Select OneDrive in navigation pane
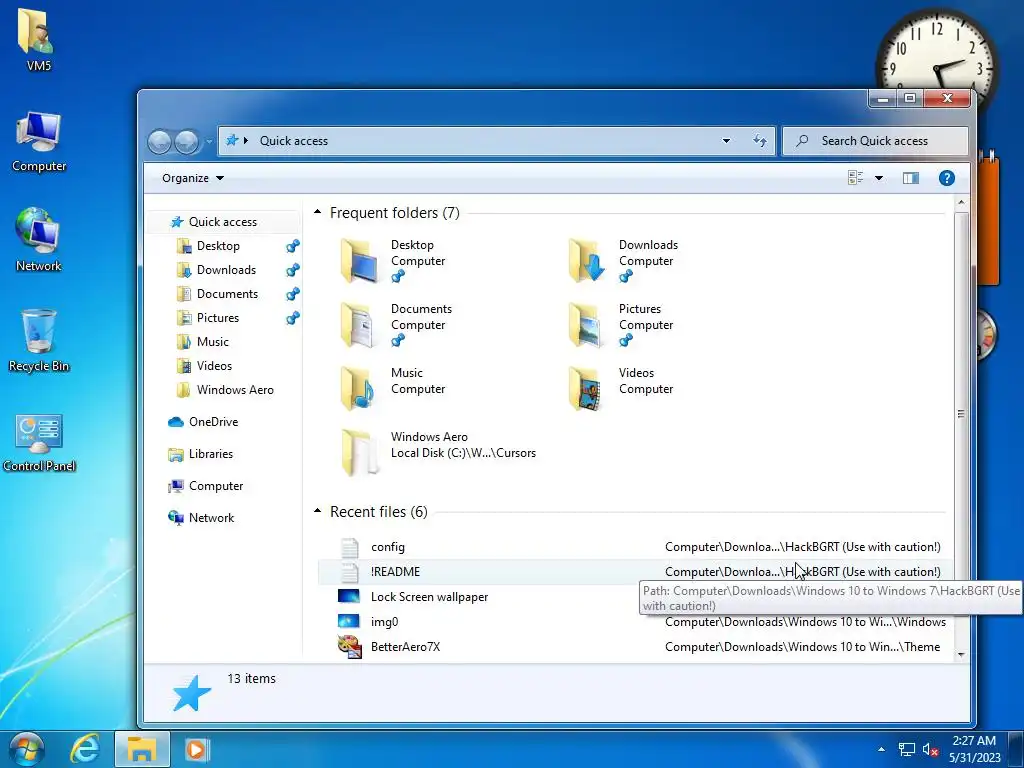This screenshot has width=1024, height=768. (213, 422)
